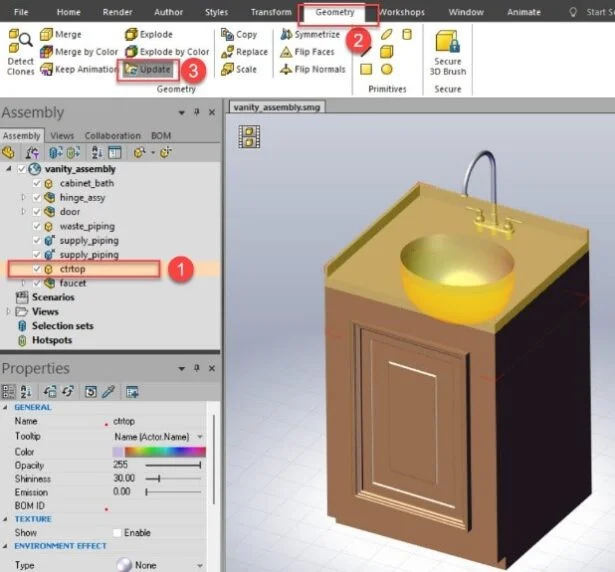Image resolution: width=615 pixels, height=572 pixels.
Task: Expand the Views tree node
Action: point(8,312)
